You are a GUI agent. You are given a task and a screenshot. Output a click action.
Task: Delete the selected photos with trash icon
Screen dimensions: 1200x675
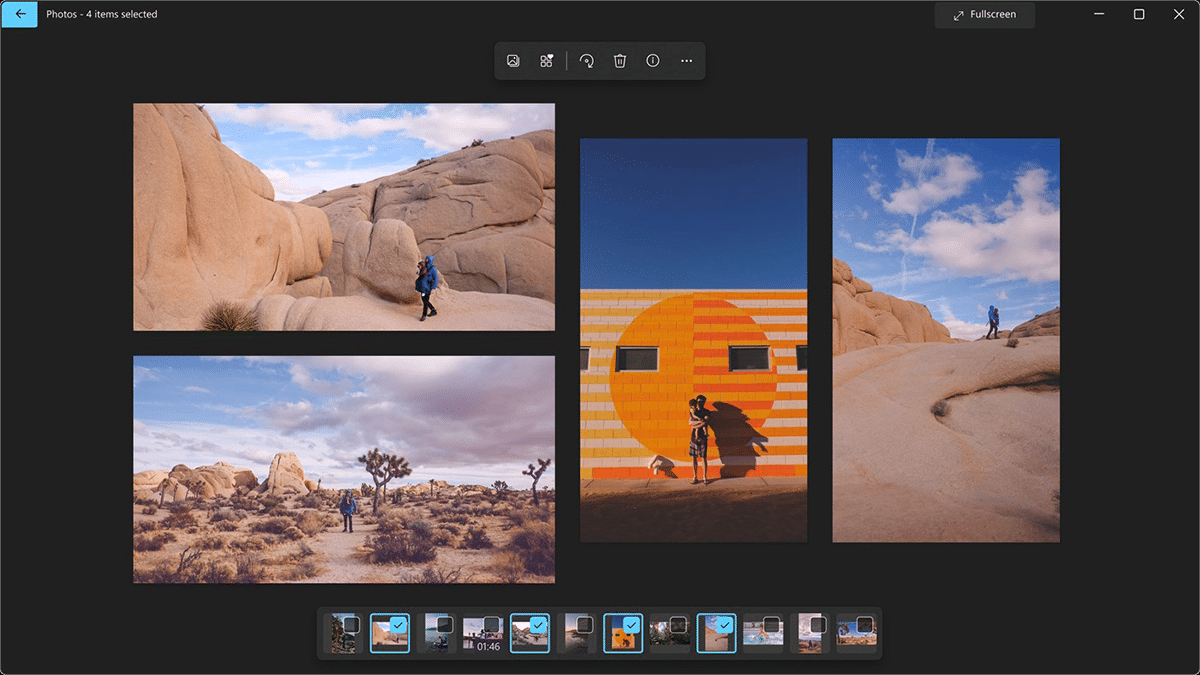[x=620, y=61]
